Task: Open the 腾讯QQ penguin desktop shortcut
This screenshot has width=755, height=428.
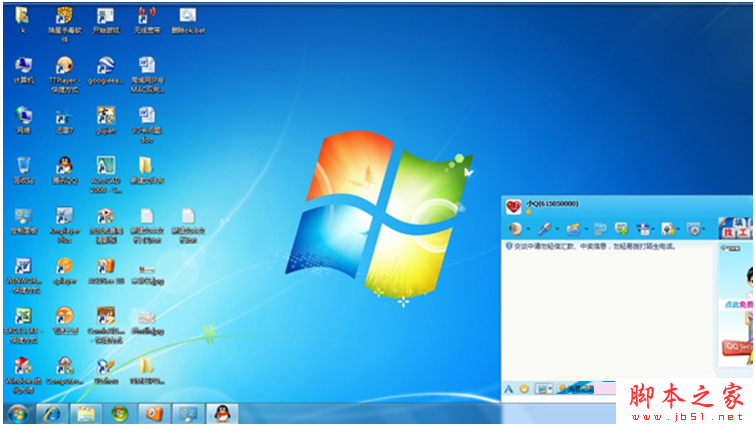Action: tap(65, 170)
